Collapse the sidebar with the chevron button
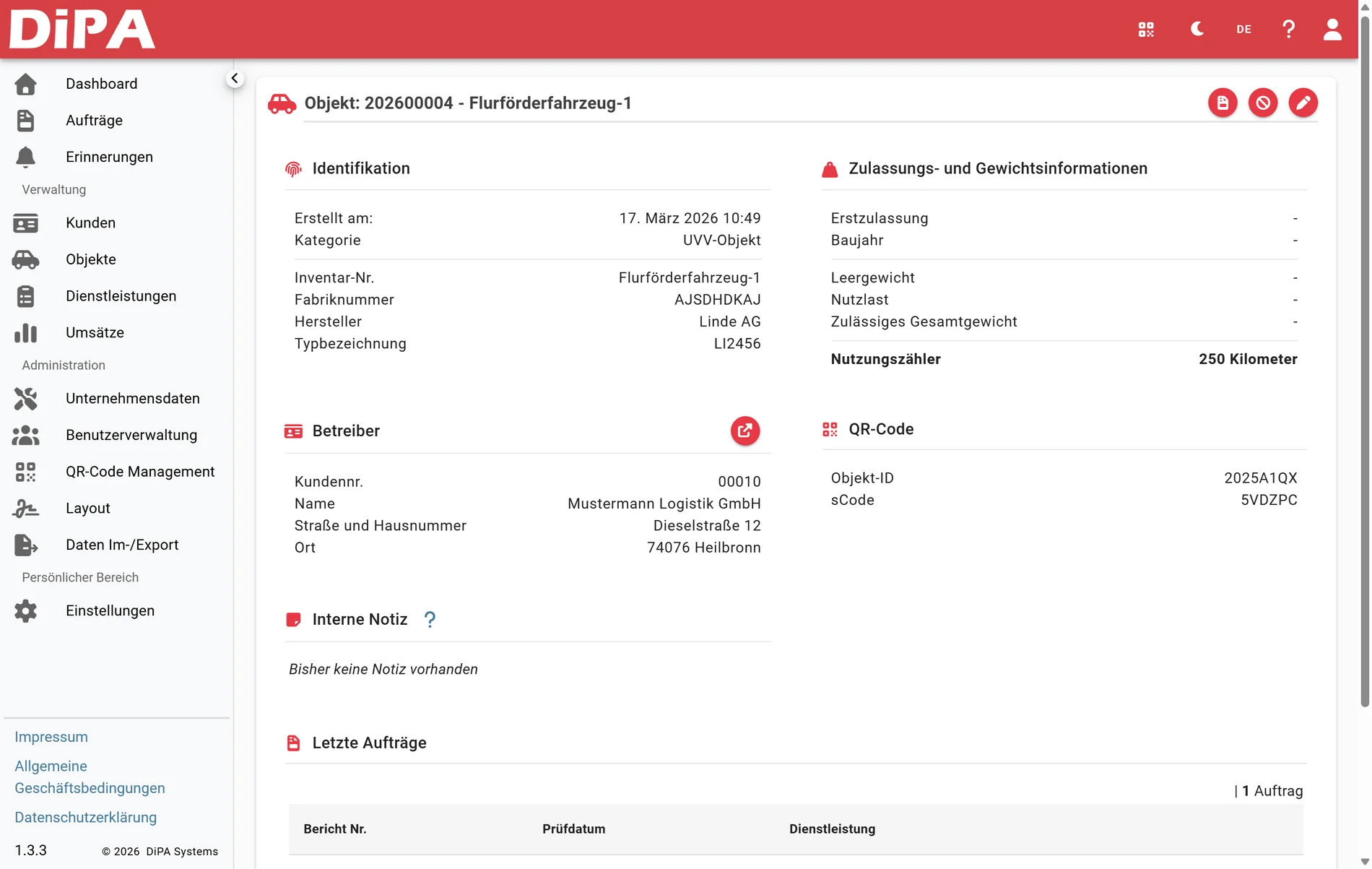Viewport: 1372px width, 869px height. (x=235, y=78)
